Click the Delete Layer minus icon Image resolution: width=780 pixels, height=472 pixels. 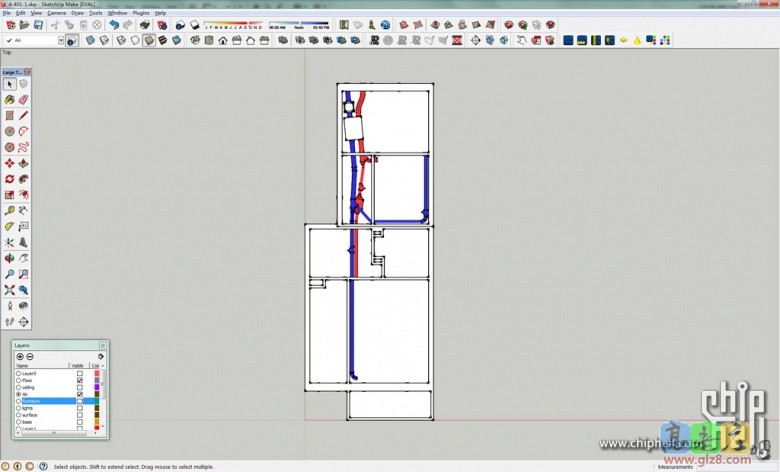(x=30, y=357)
